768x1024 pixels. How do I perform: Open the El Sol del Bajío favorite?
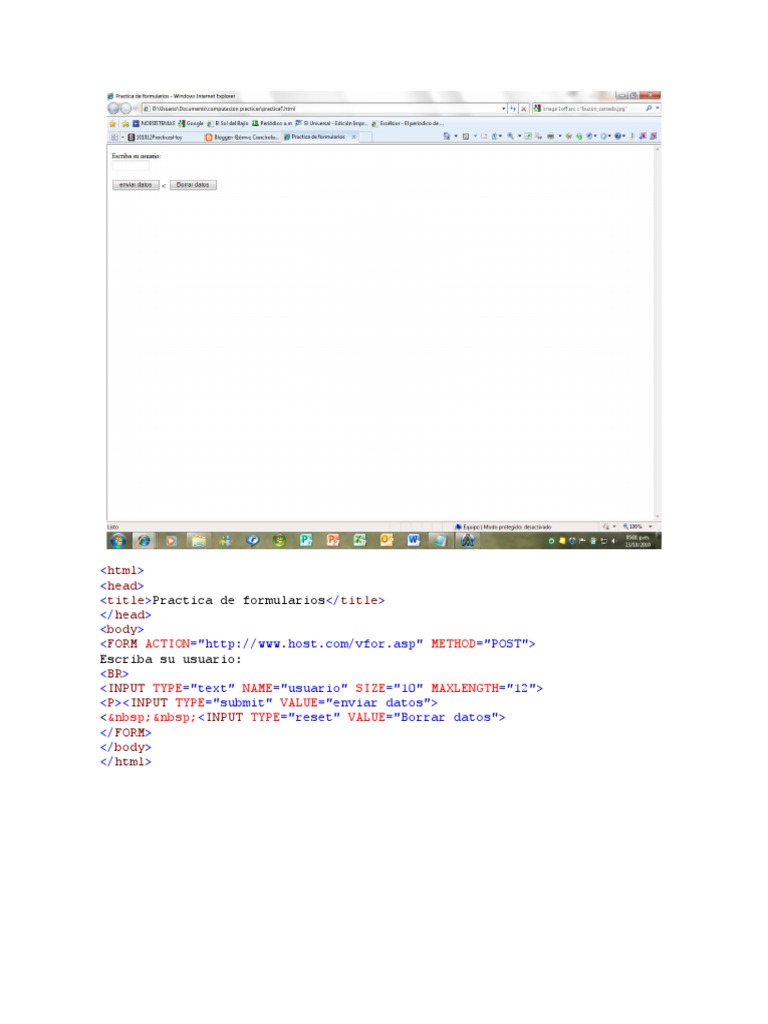point(228,123)
